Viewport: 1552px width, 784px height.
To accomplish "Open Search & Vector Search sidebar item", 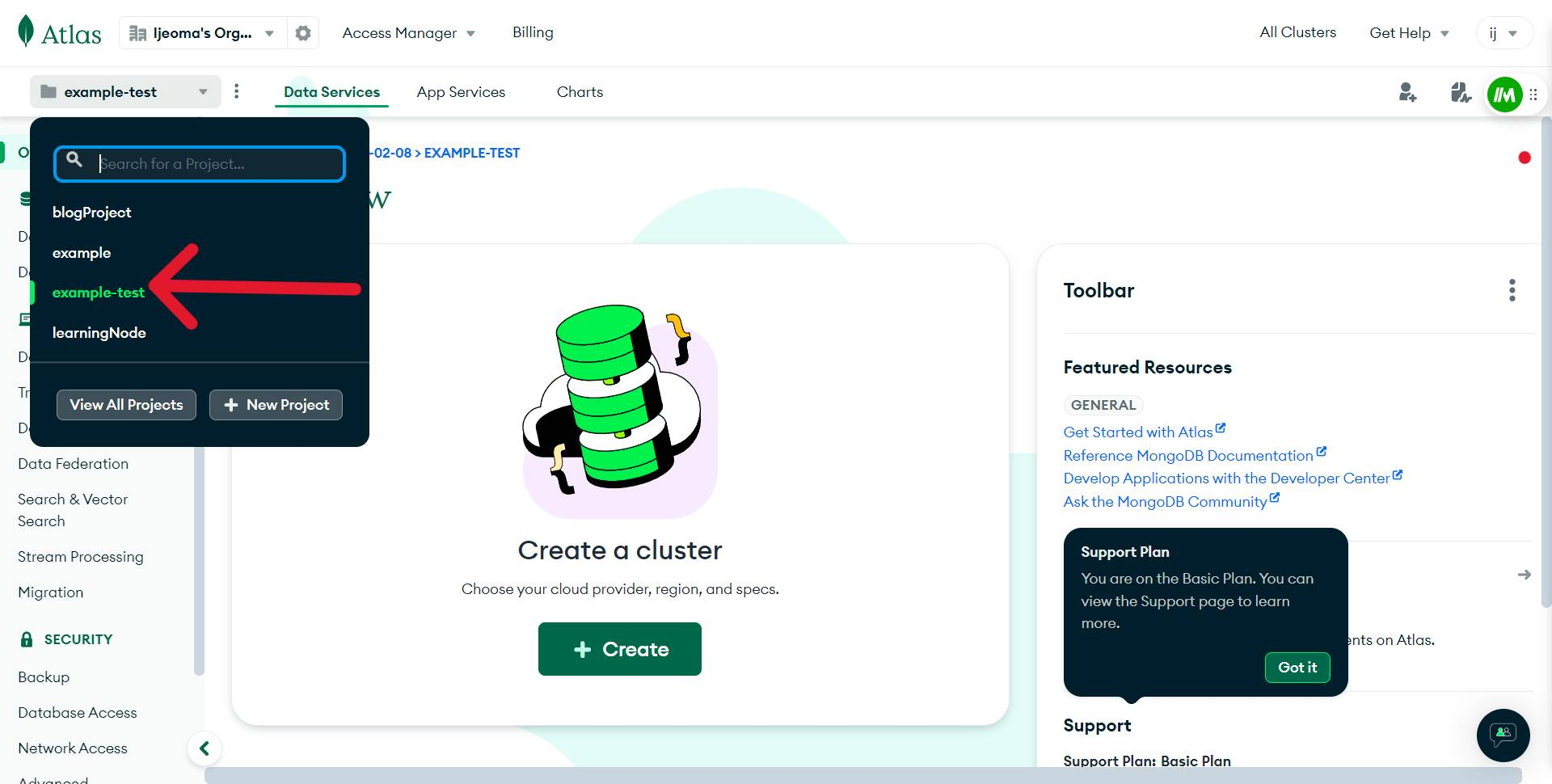I will coord(73,510).
